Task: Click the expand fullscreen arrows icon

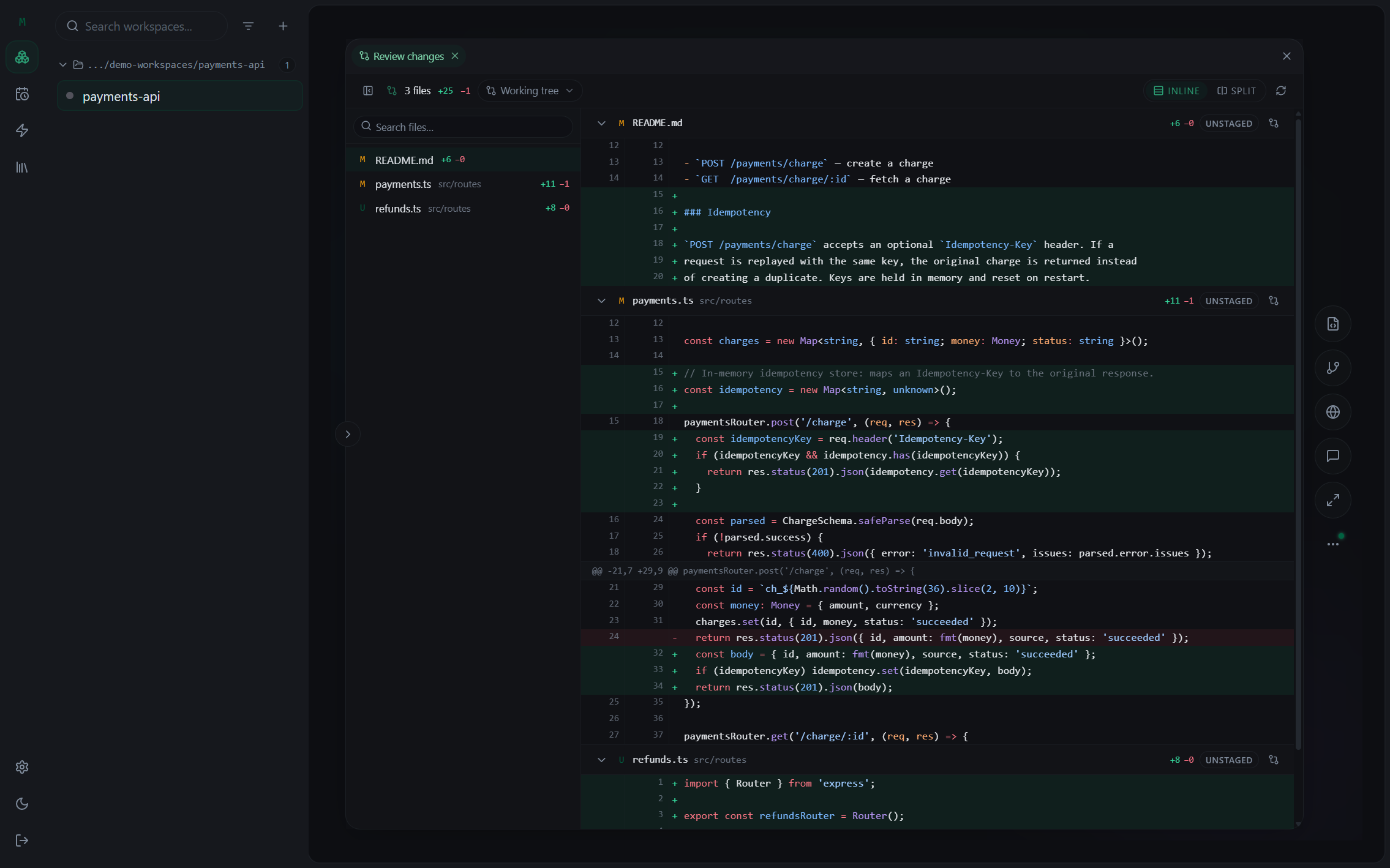Action: (x=1333, y=500)
